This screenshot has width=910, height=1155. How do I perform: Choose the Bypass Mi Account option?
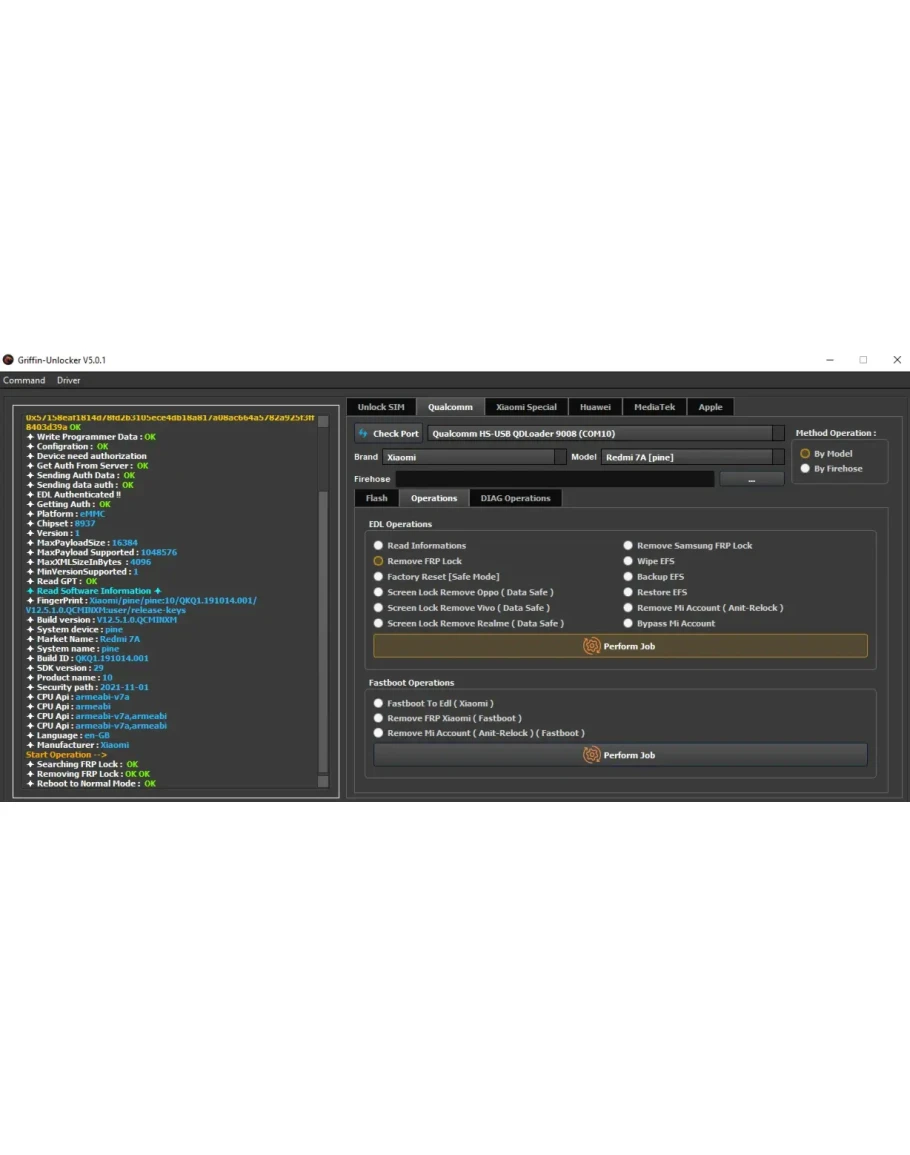tap(629, 623)
